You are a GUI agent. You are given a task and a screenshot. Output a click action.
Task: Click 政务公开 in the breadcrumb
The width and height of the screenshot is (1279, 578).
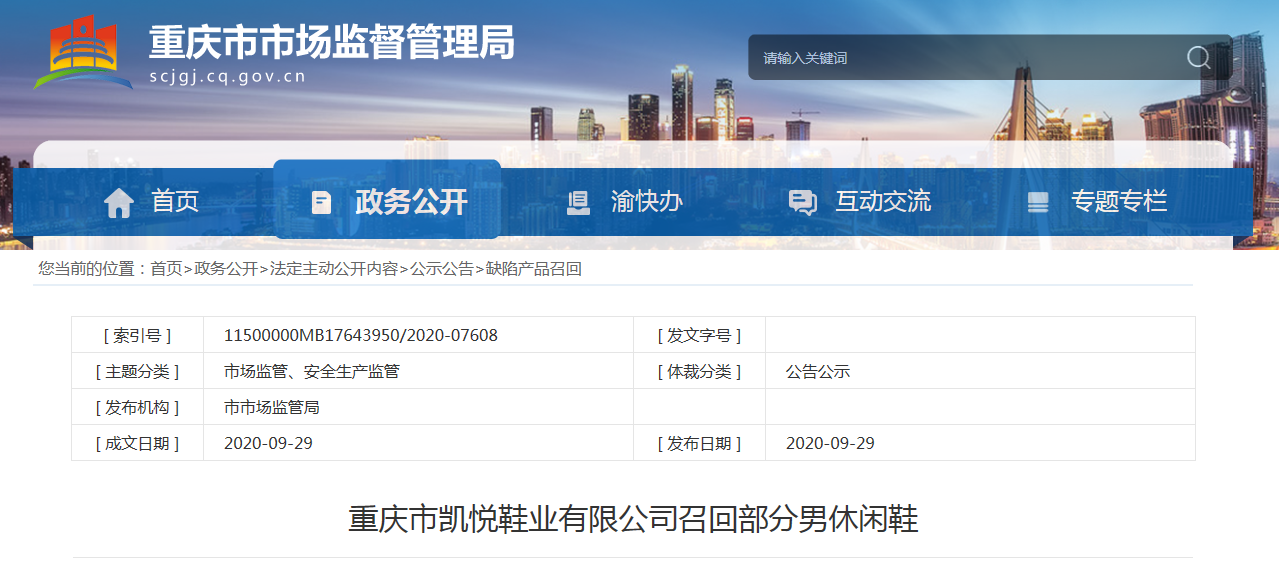click(x=226, y=268)
